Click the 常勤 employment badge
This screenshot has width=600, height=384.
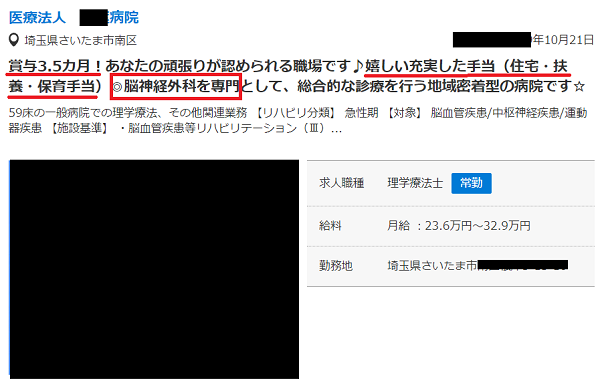click(471, 183)
